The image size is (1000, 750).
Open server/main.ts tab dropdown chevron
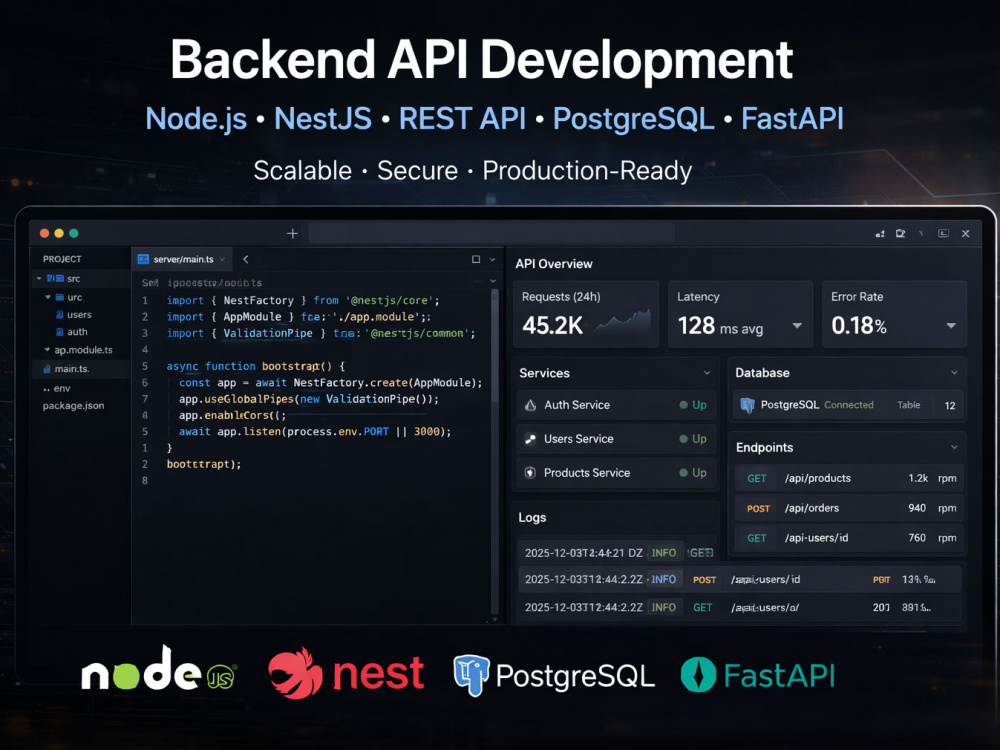click(223, 260)
